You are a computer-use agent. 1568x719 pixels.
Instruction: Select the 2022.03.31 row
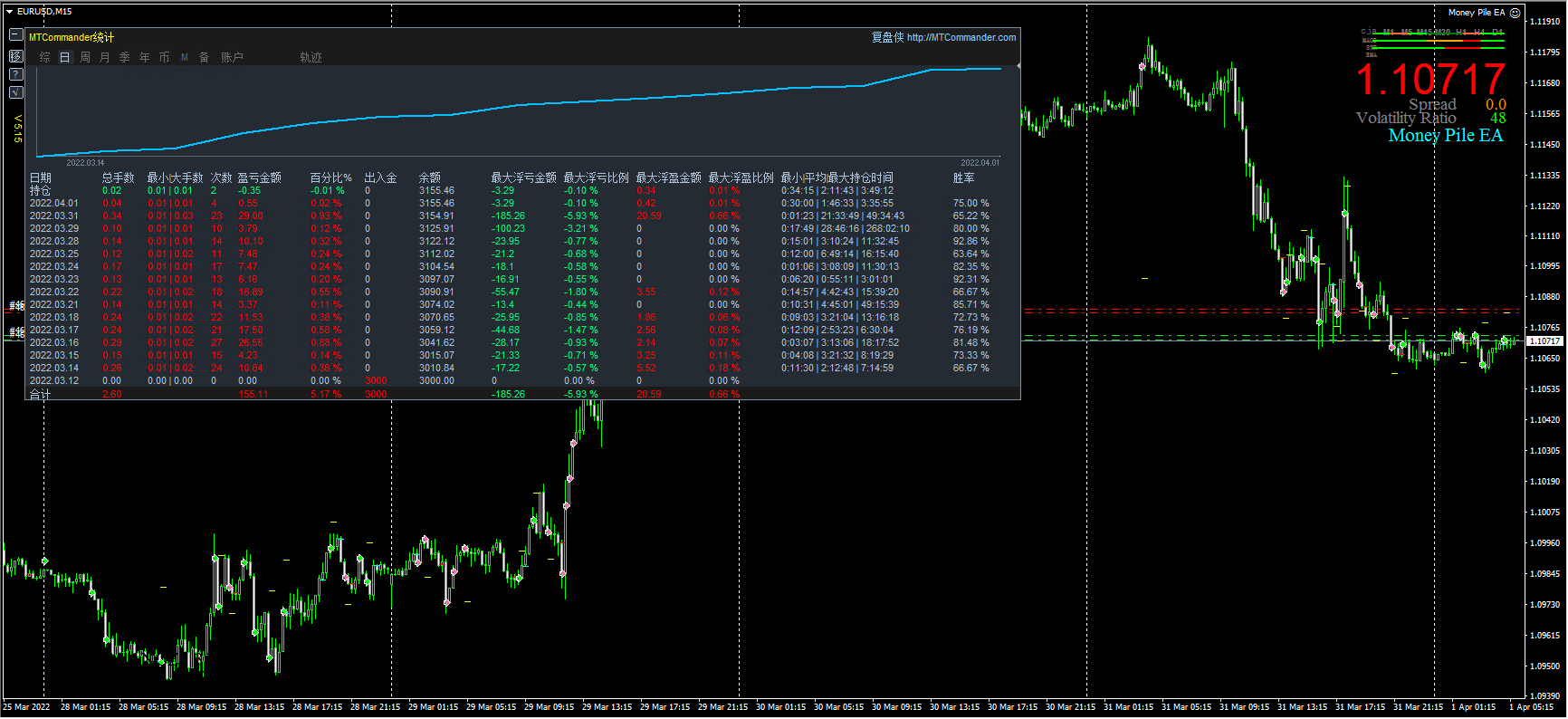[522, 216]
